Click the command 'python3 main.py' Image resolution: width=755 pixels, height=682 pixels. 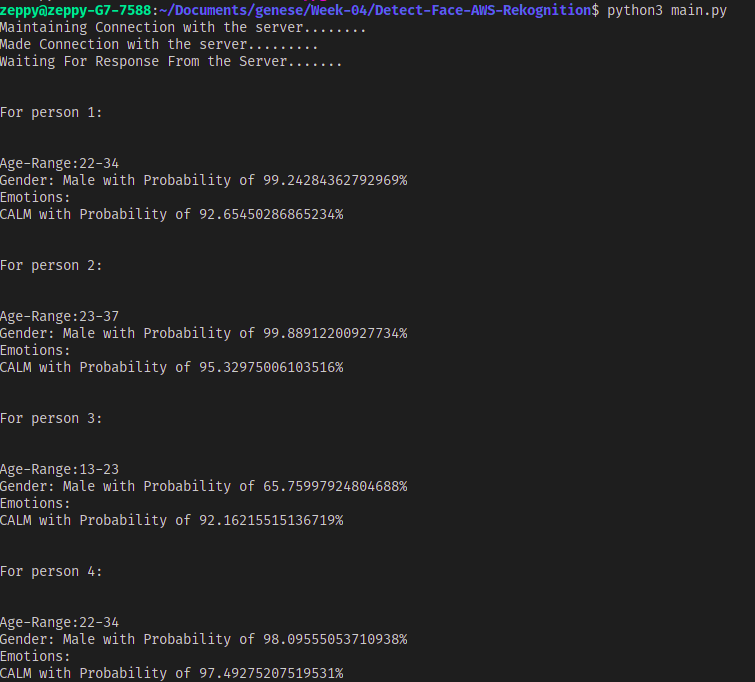[x=667, y=10]
